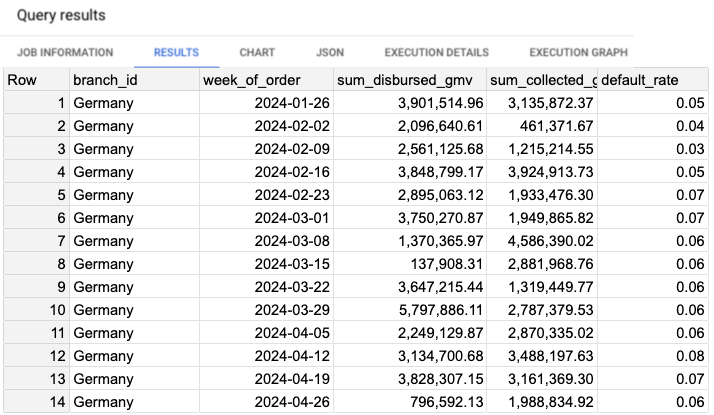Switch to the RESULTS tab
The height and width of the screenshot is (415, 714).
[176, 52]
